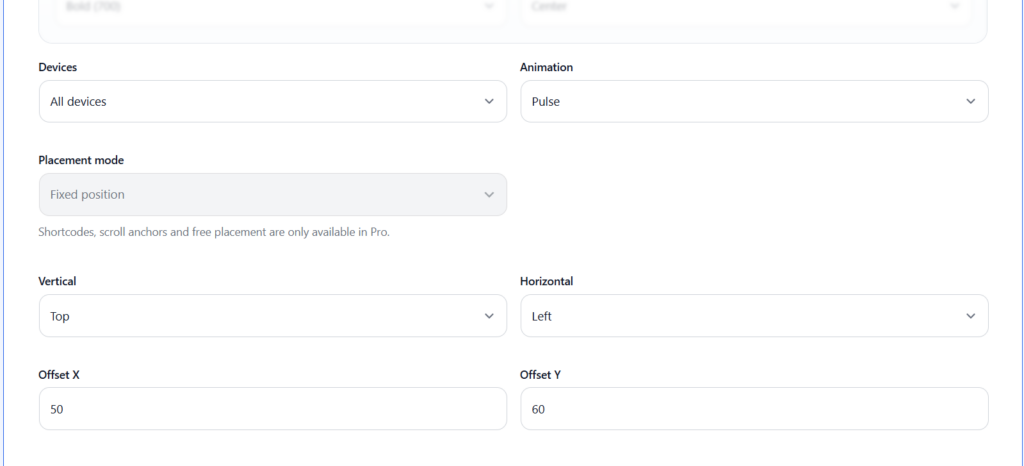Viewport: 1024px width, 466px height.
Task: Click the chevron arrow in the Horizontal select
Action: (x=971, y=316)
